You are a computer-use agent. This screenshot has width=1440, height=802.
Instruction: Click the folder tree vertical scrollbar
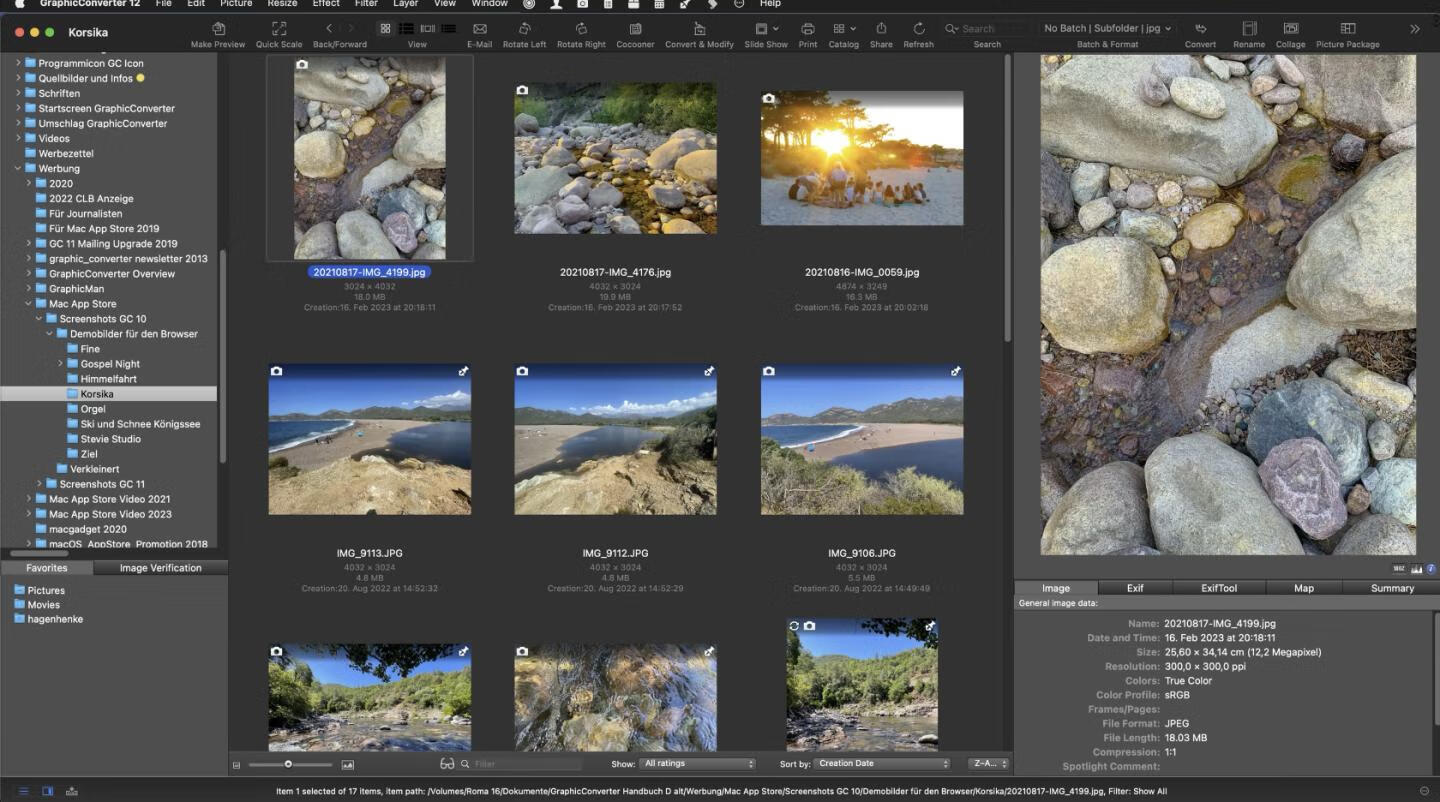pyautogui.click(x=222, y=355)
